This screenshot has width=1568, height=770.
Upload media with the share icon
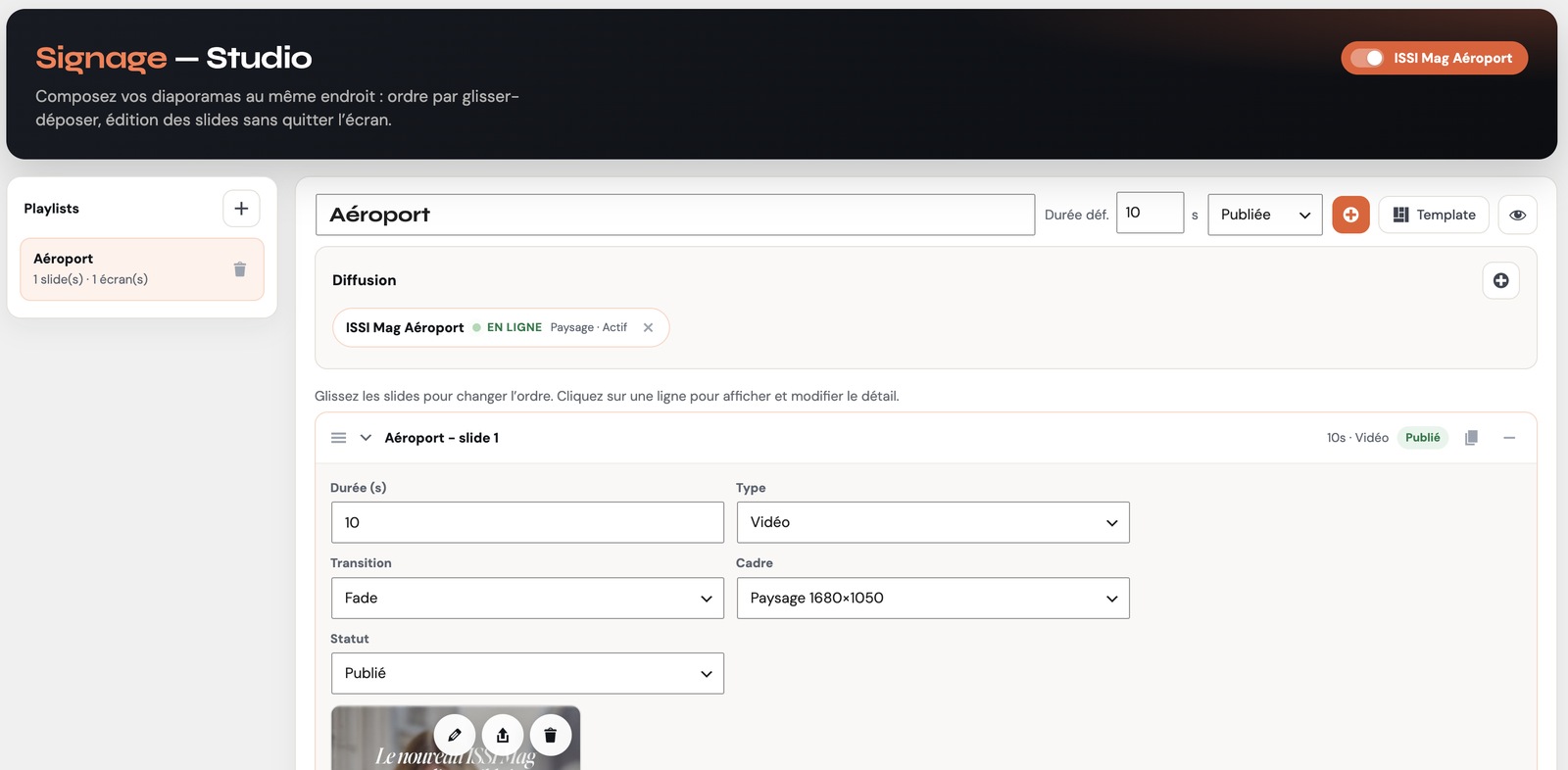click(x=503, y=735)
